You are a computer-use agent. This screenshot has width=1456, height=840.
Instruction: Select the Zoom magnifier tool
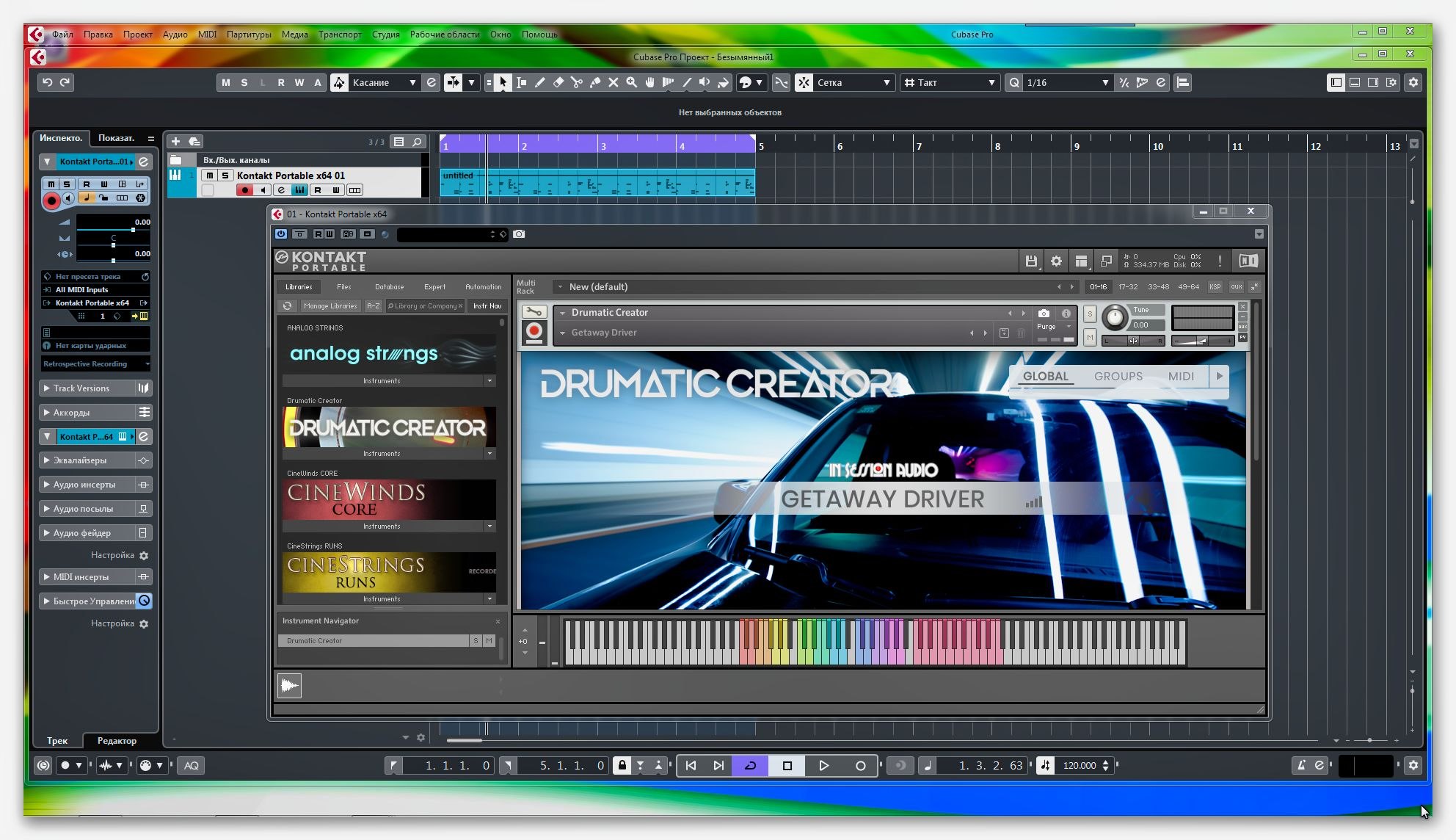pos(631,82)
